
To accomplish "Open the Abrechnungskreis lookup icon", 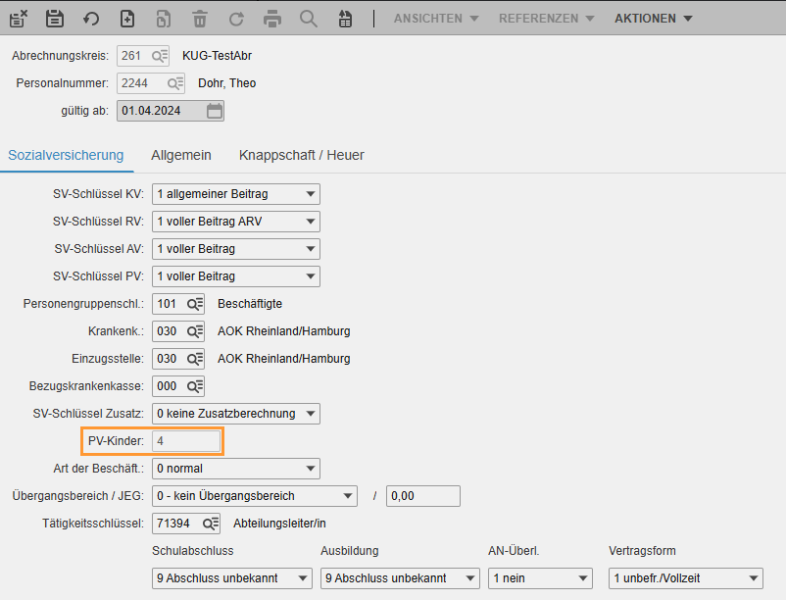I will [x=159, y=56].
